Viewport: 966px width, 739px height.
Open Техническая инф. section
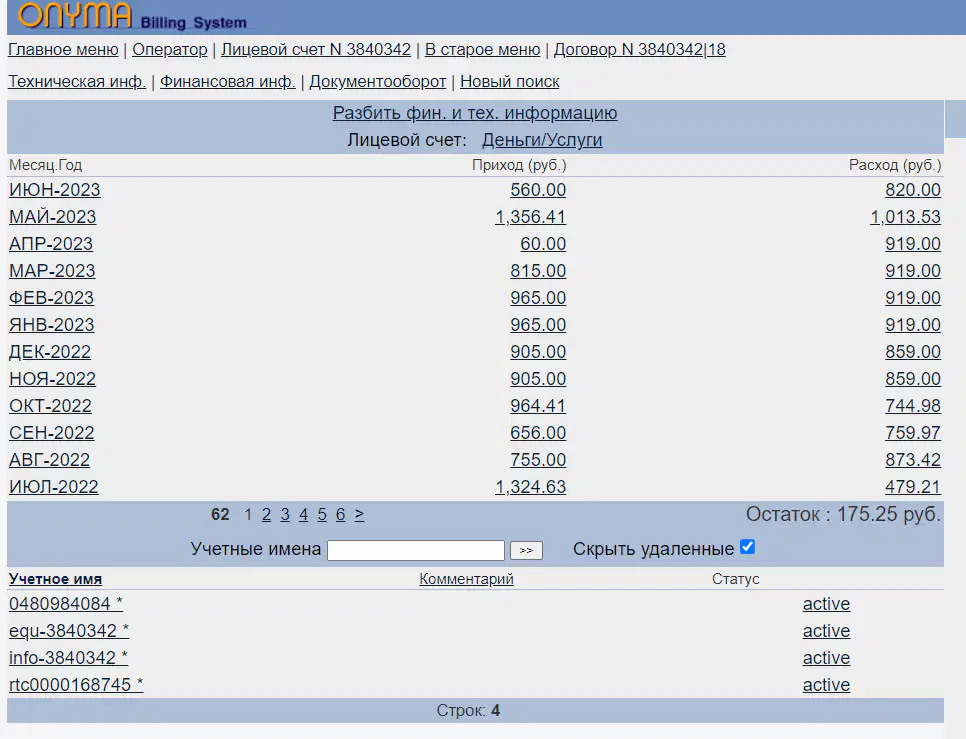tap(77, 81)
